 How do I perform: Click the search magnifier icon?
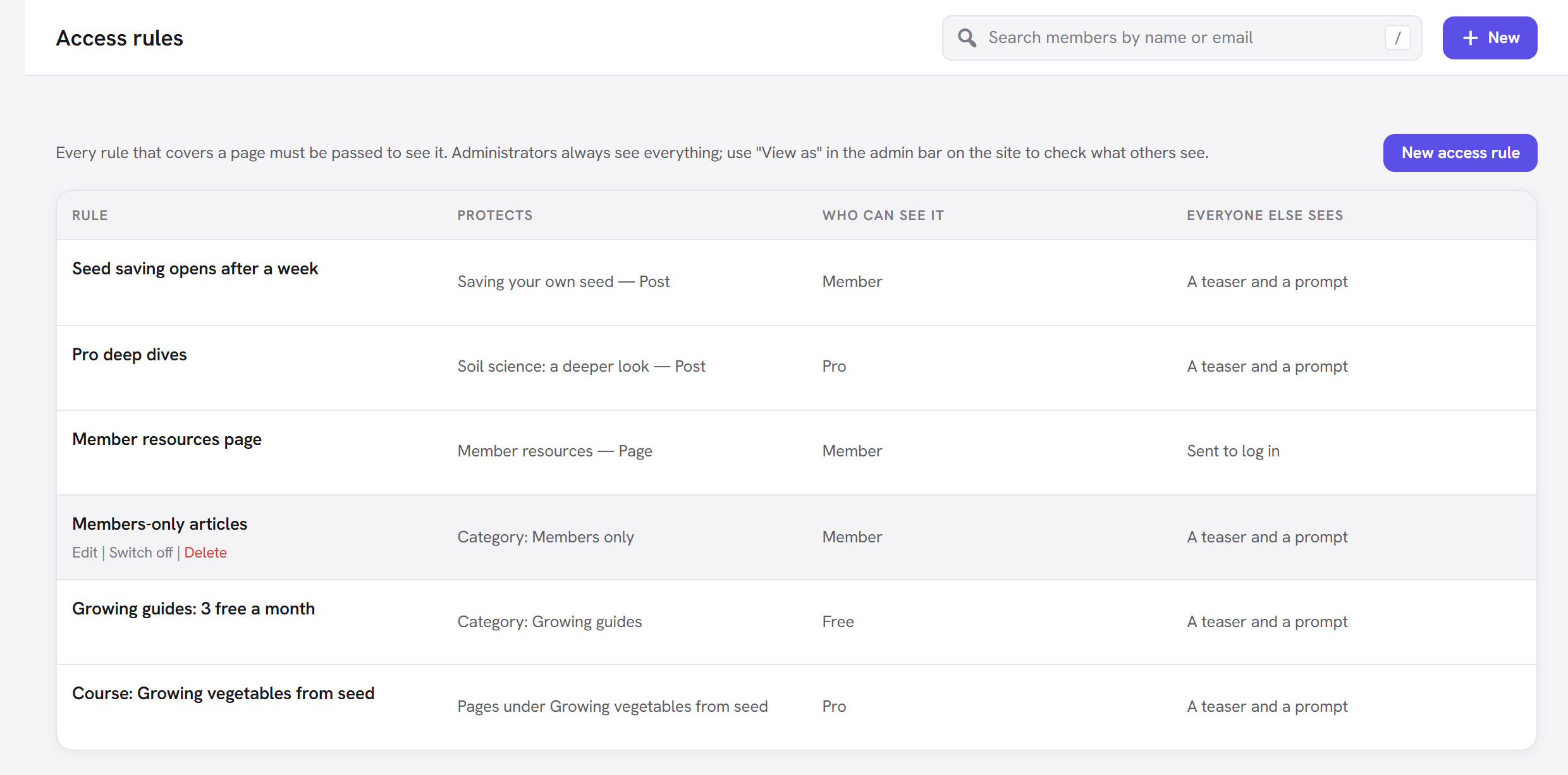[x=967, y=38]
